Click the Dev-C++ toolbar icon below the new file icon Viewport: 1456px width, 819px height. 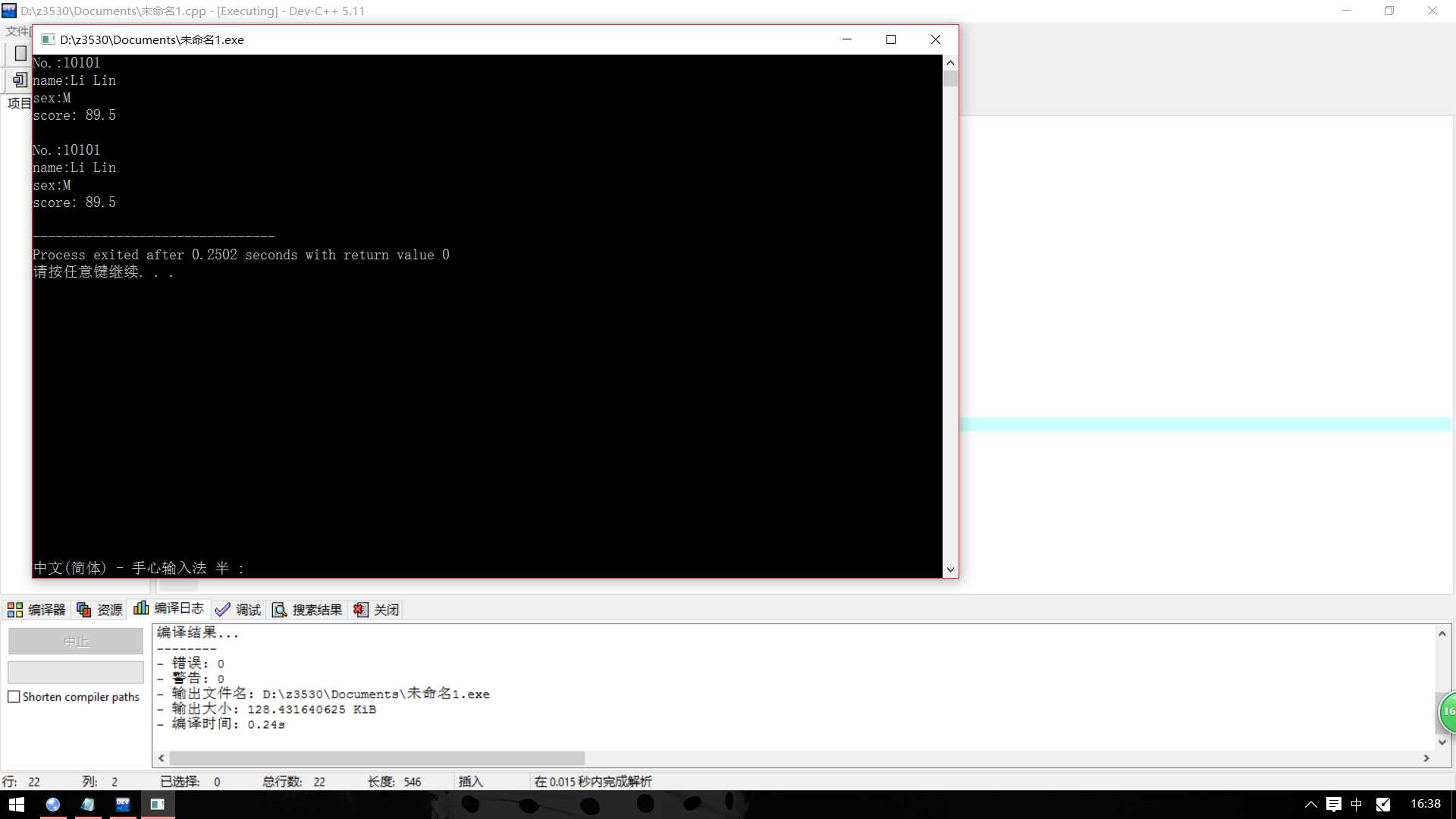click(x=20, y=80)
